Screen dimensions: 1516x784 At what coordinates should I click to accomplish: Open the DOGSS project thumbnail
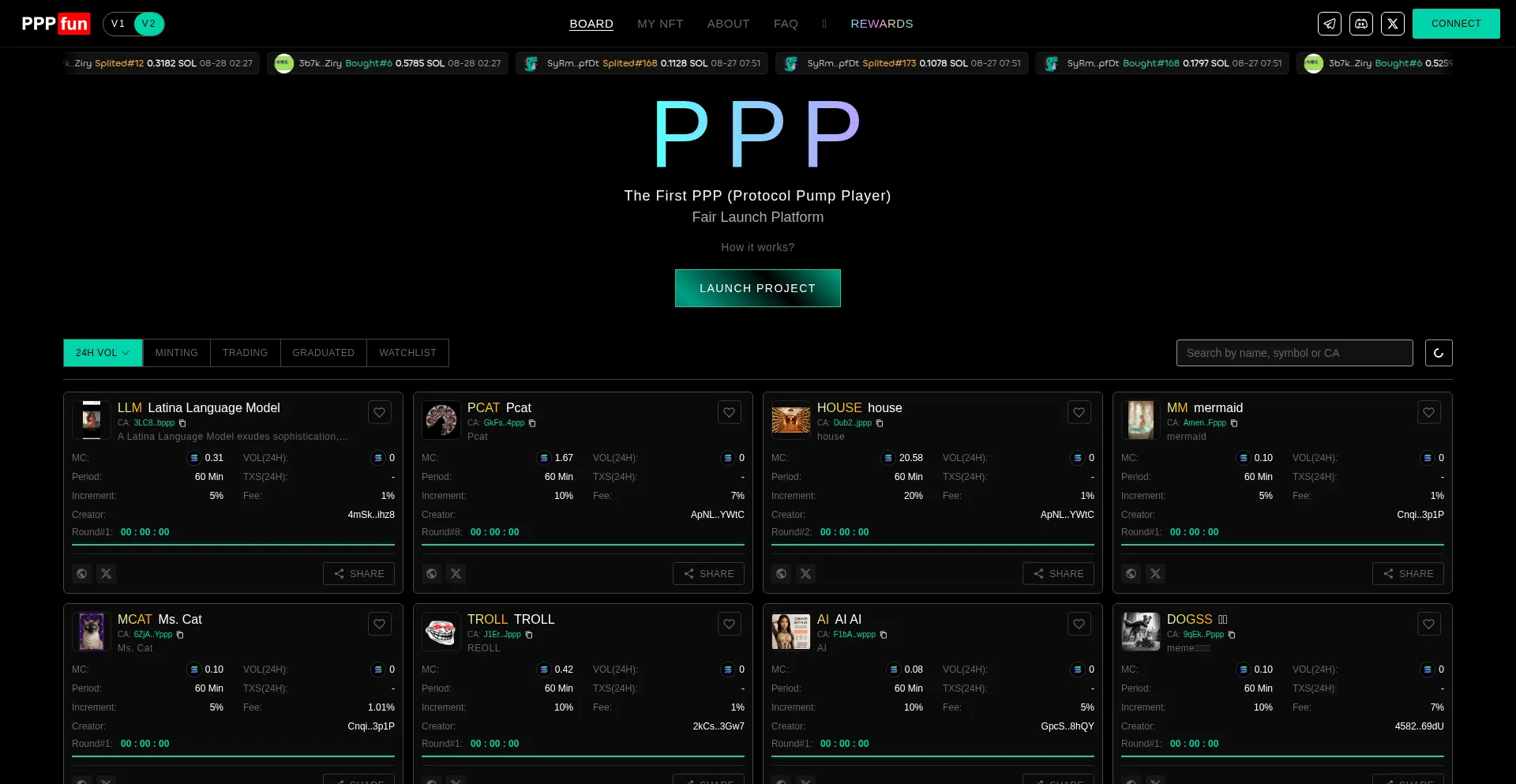point(1141,632)
